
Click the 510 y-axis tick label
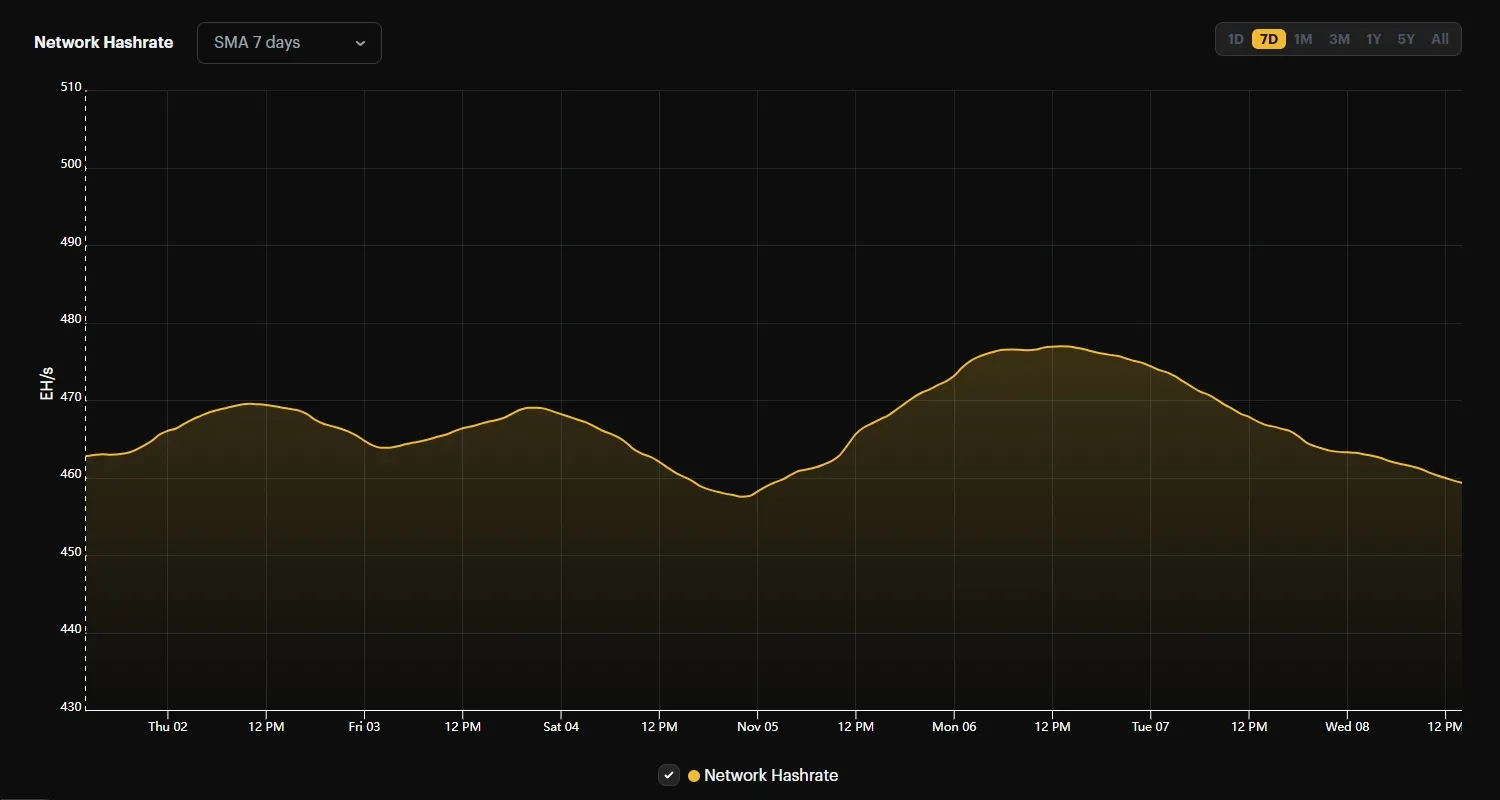(70, 86)
